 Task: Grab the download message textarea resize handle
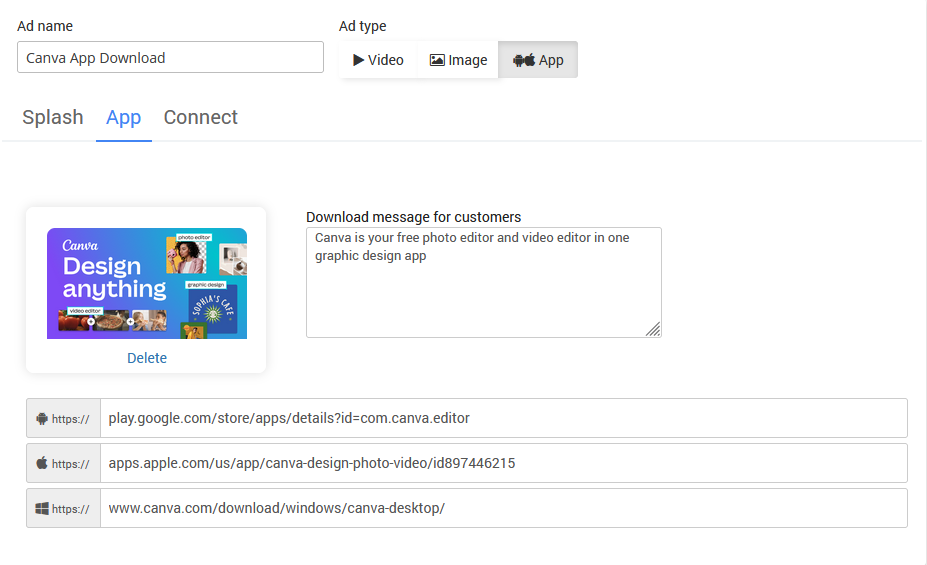653,329
